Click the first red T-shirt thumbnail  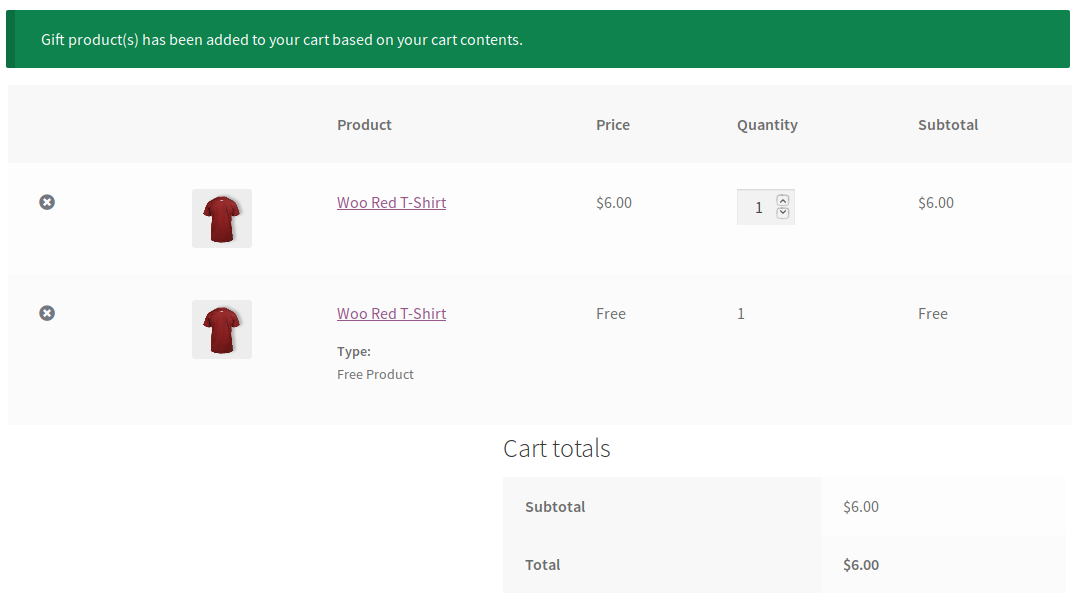click(x=222, y=218)
